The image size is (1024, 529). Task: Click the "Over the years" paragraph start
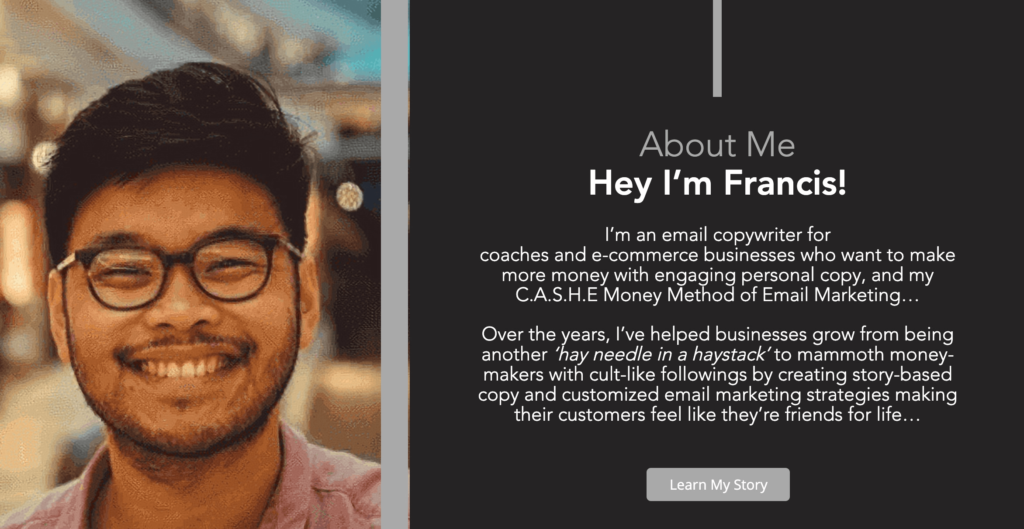(x=531, y=335)
